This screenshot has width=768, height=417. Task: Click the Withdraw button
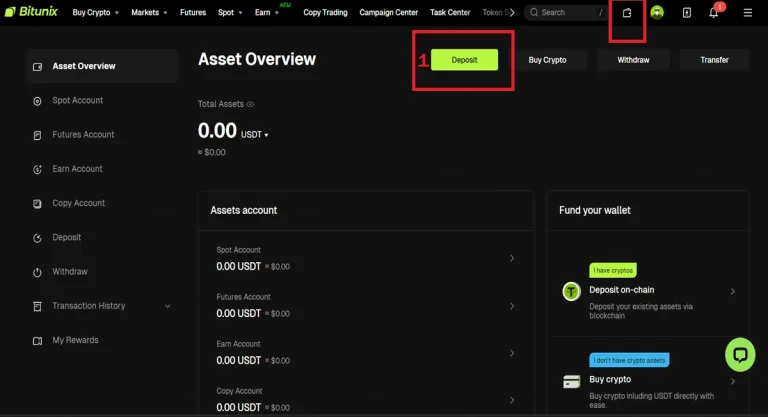(x=633, y=60)
